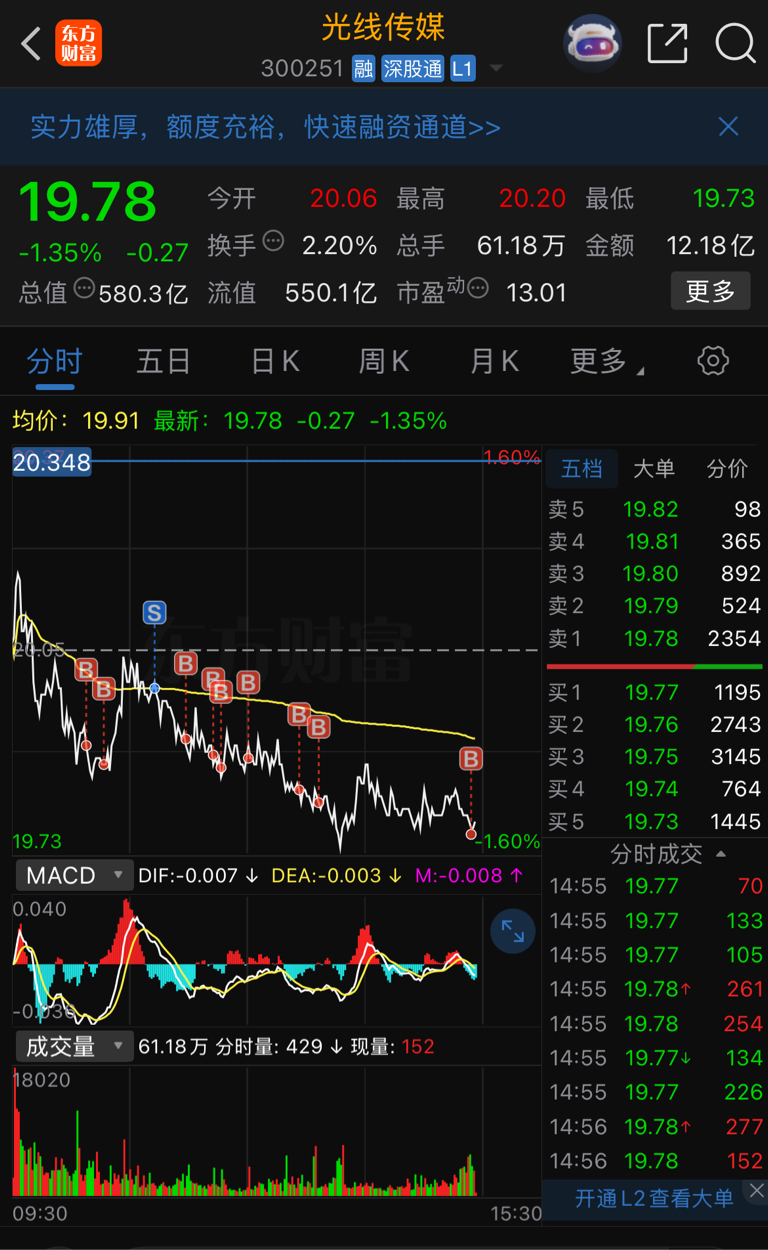Tap the 光线传媒 stock title
Screen dimensions: 768x1250
383,27
